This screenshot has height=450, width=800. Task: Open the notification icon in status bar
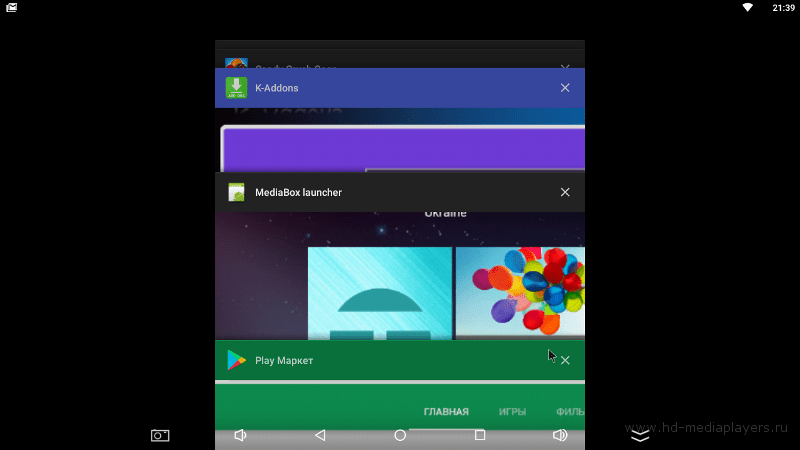click(x=11, y=7)
